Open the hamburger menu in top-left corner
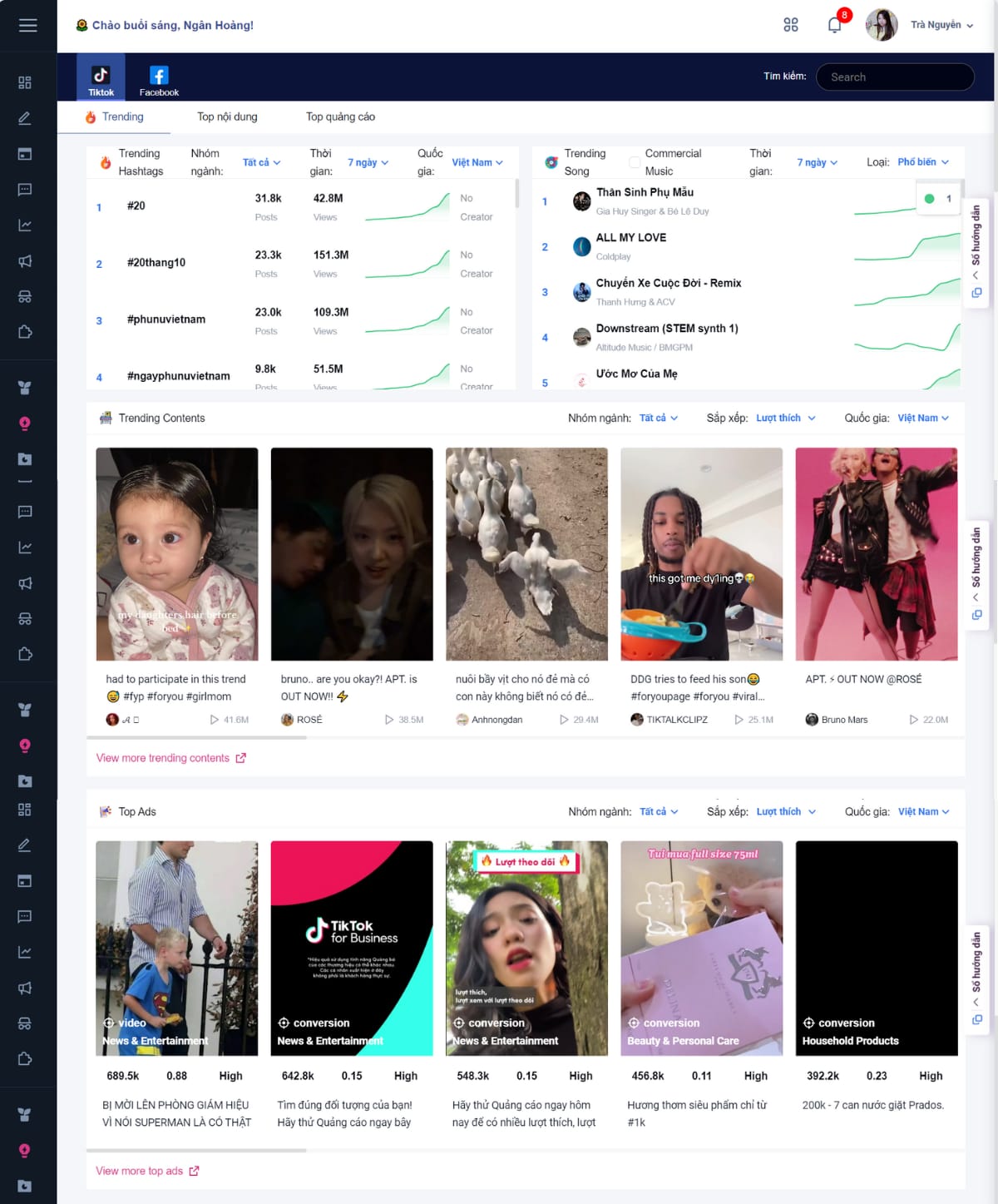This screenshot has width=998, height=1204. pyautogui.click(x=27, y=25)
